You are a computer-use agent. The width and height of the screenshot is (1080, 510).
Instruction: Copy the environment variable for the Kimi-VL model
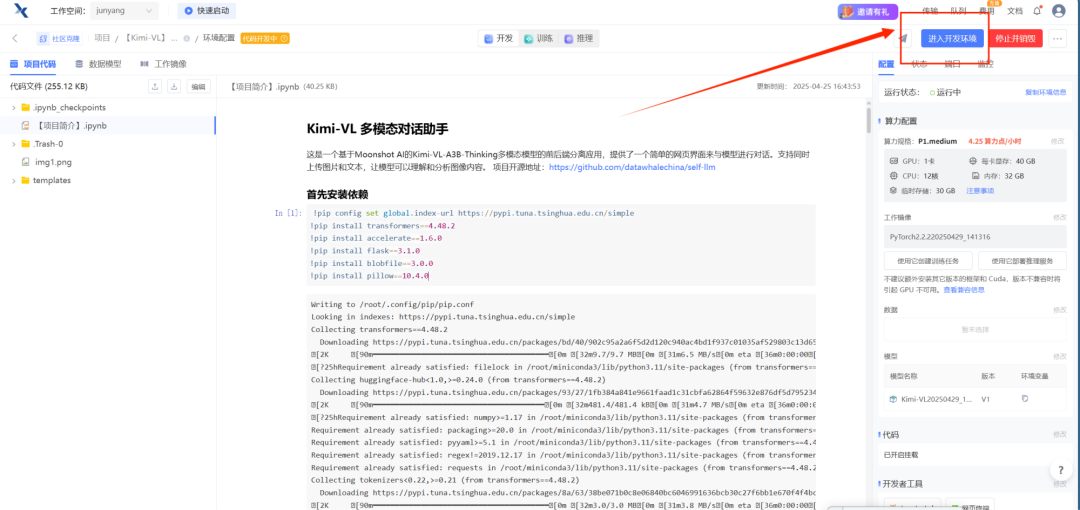pyautogui.click(x=1025, y=398)
